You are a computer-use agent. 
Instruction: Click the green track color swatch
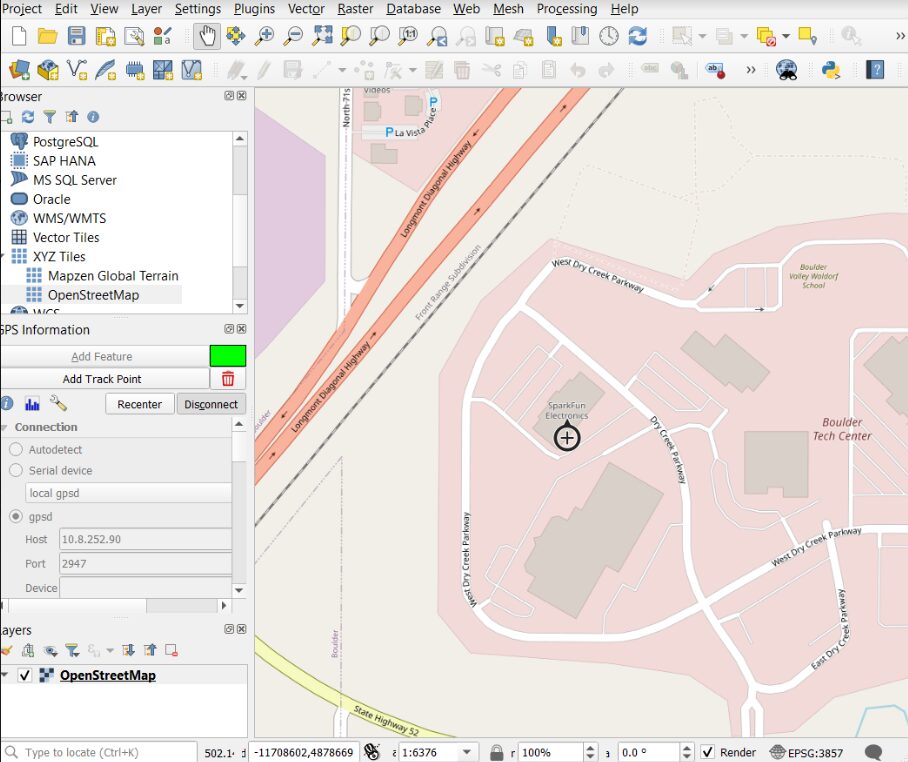(228, 356)
